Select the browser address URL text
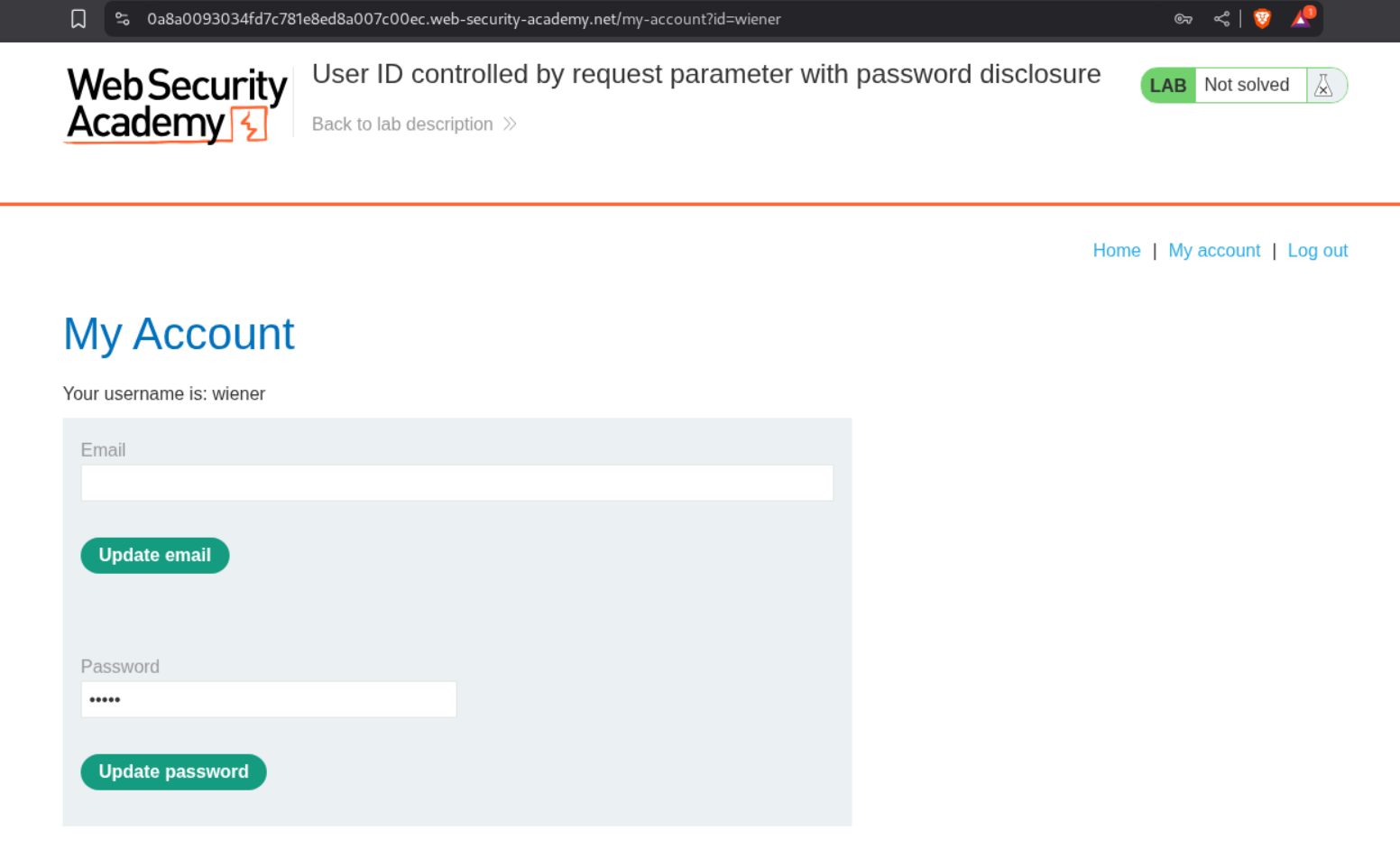1400x868 pixels. (x=464, y=19)
